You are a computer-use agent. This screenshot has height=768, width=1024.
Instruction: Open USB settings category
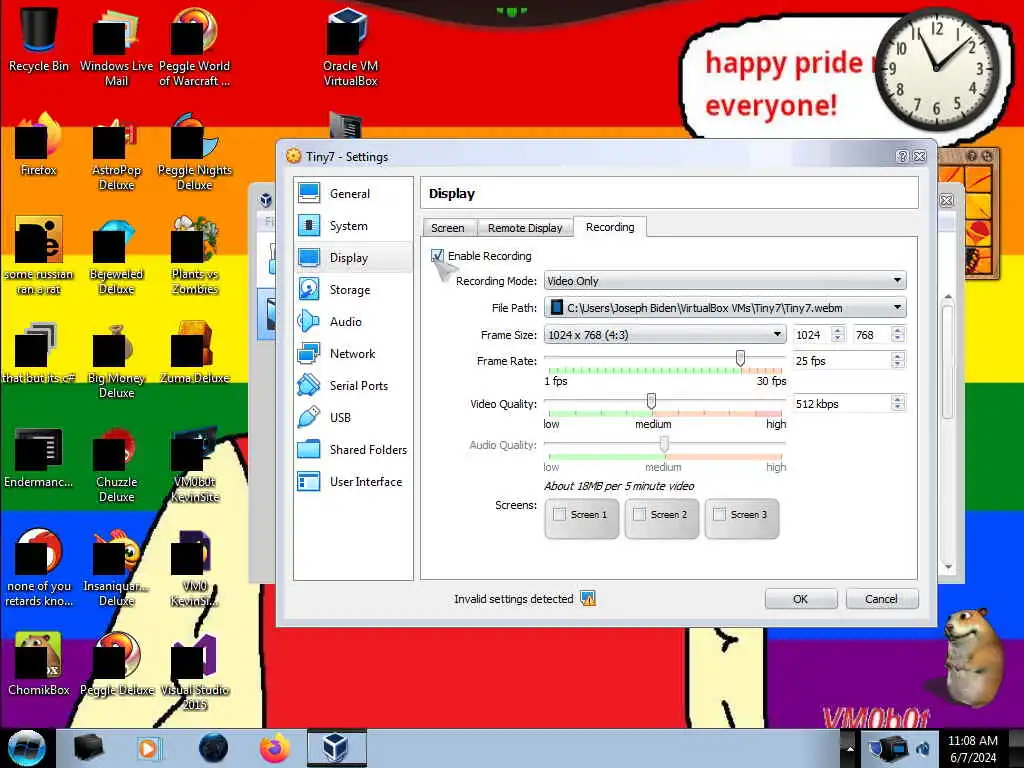point(353,417)
